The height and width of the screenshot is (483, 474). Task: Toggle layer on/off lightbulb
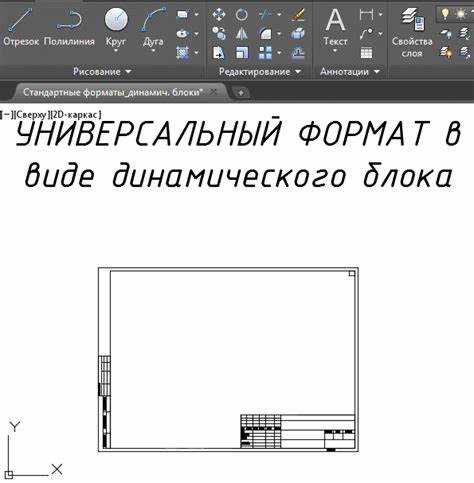click(x=445, y=14)
